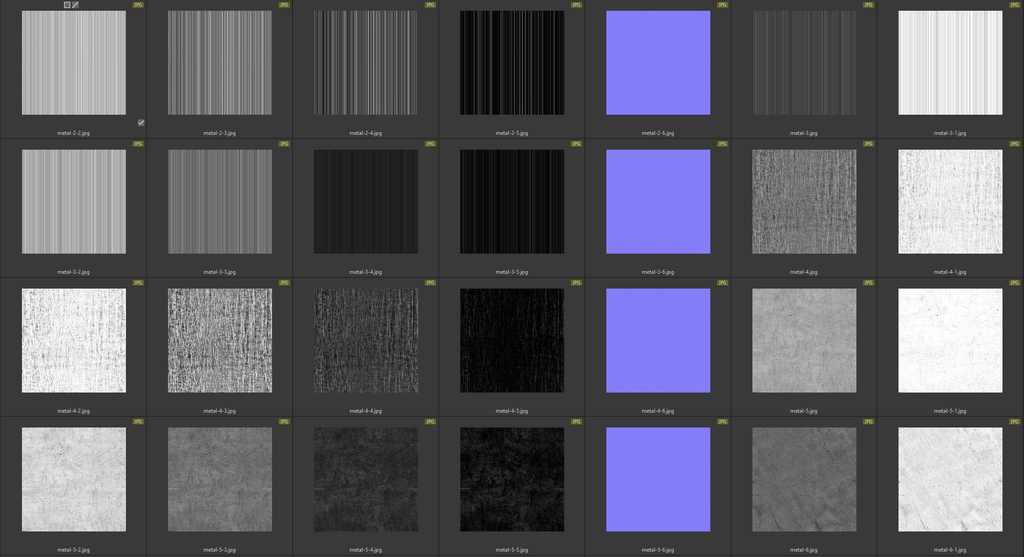Click the metal-3-3.jpg filename label
Screen dimensions: 1024x557
(220, 271)
